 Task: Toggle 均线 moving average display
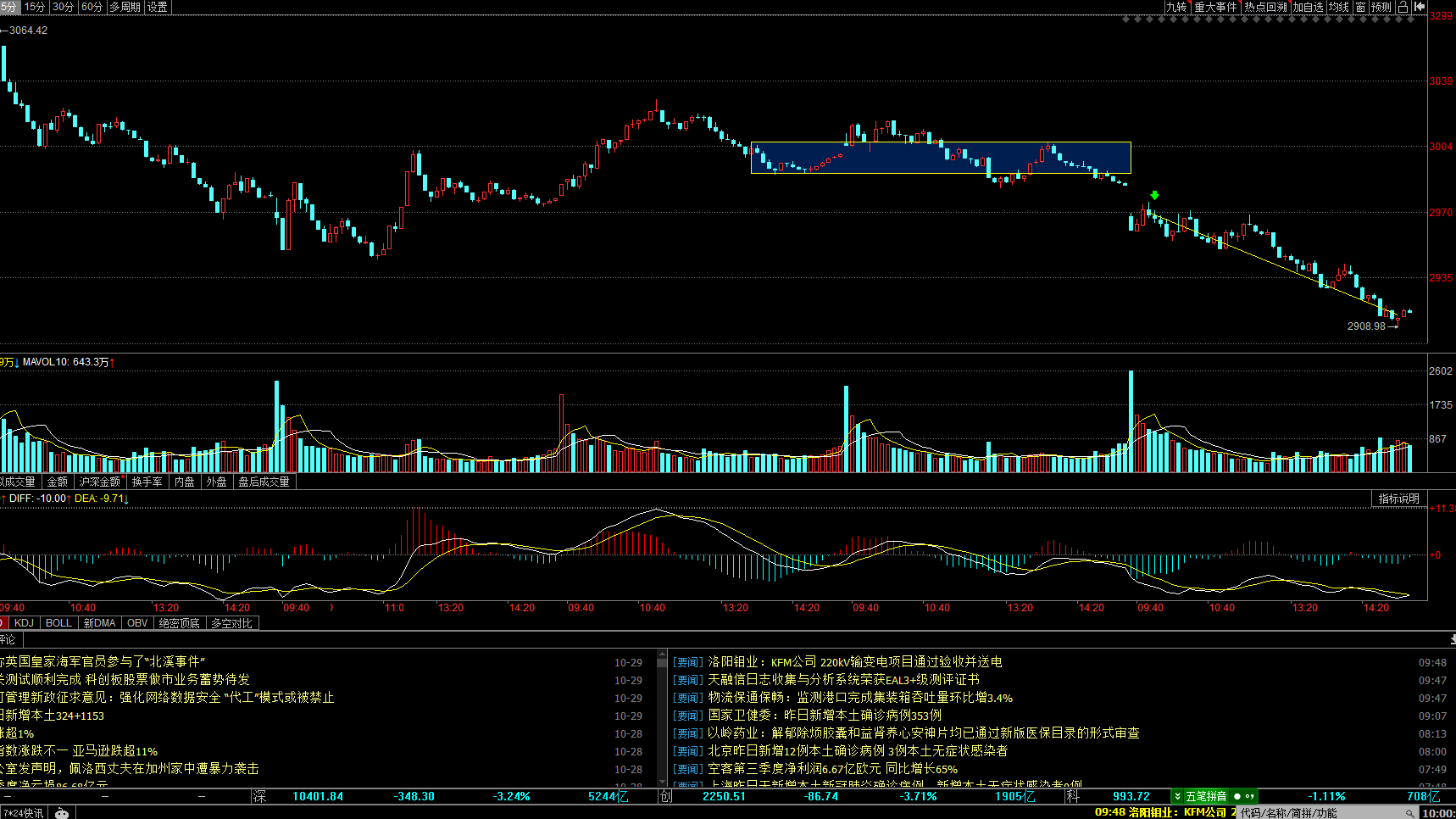click(1339, 7)
